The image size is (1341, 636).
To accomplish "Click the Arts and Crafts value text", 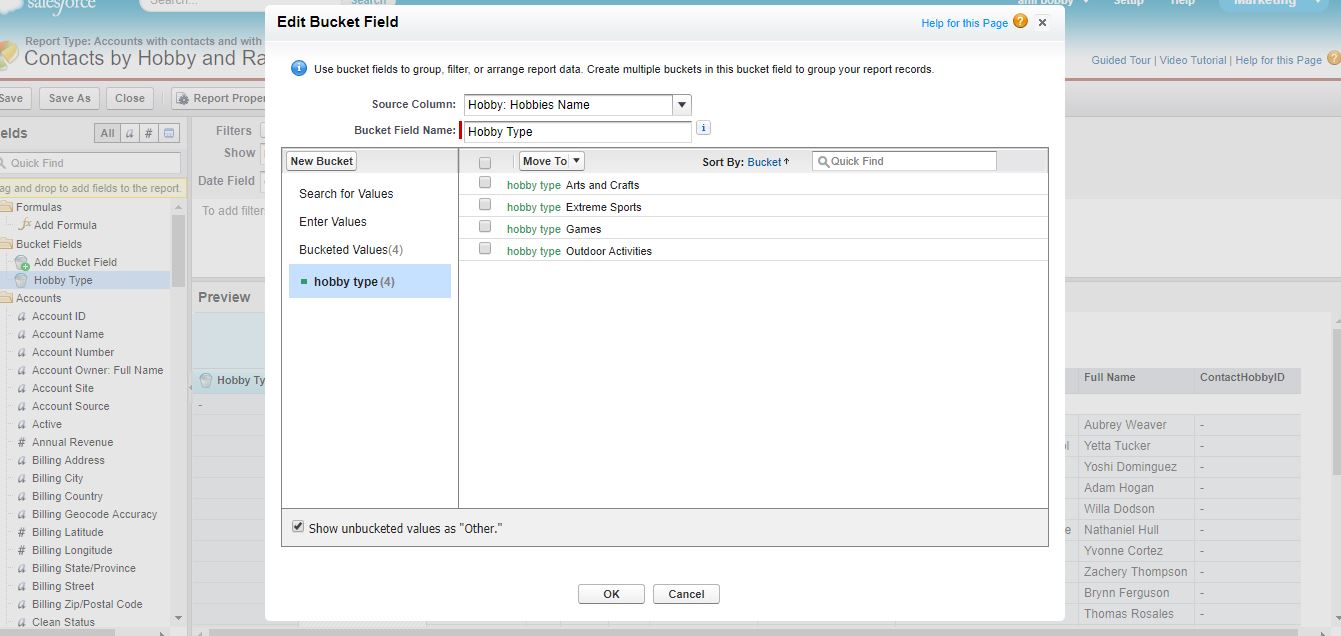I will pos(602,185).
